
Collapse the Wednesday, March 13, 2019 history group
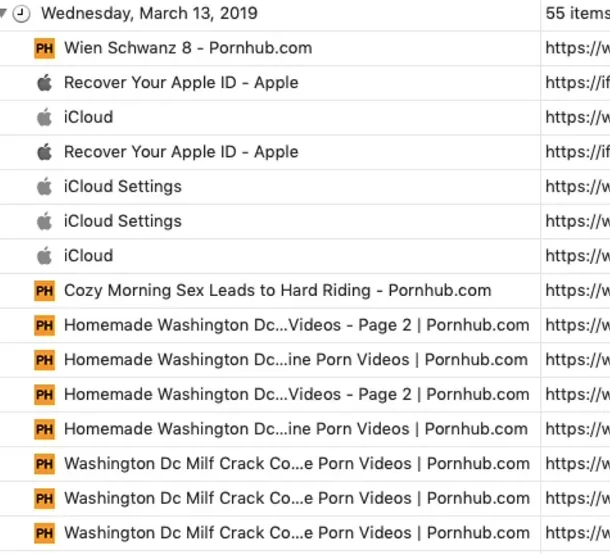click(x=3, y=14)
